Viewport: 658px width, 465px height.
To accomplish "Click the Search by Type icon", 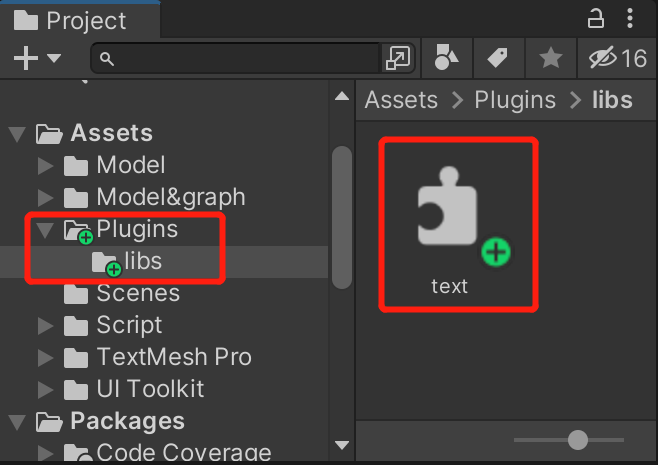I will [x=446, y=57].
